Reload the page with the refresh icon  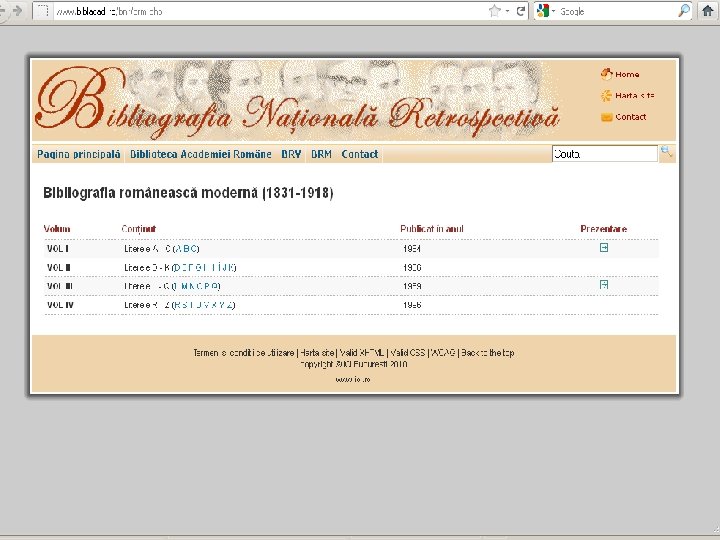pyautogui.click(x=521, y=11)
